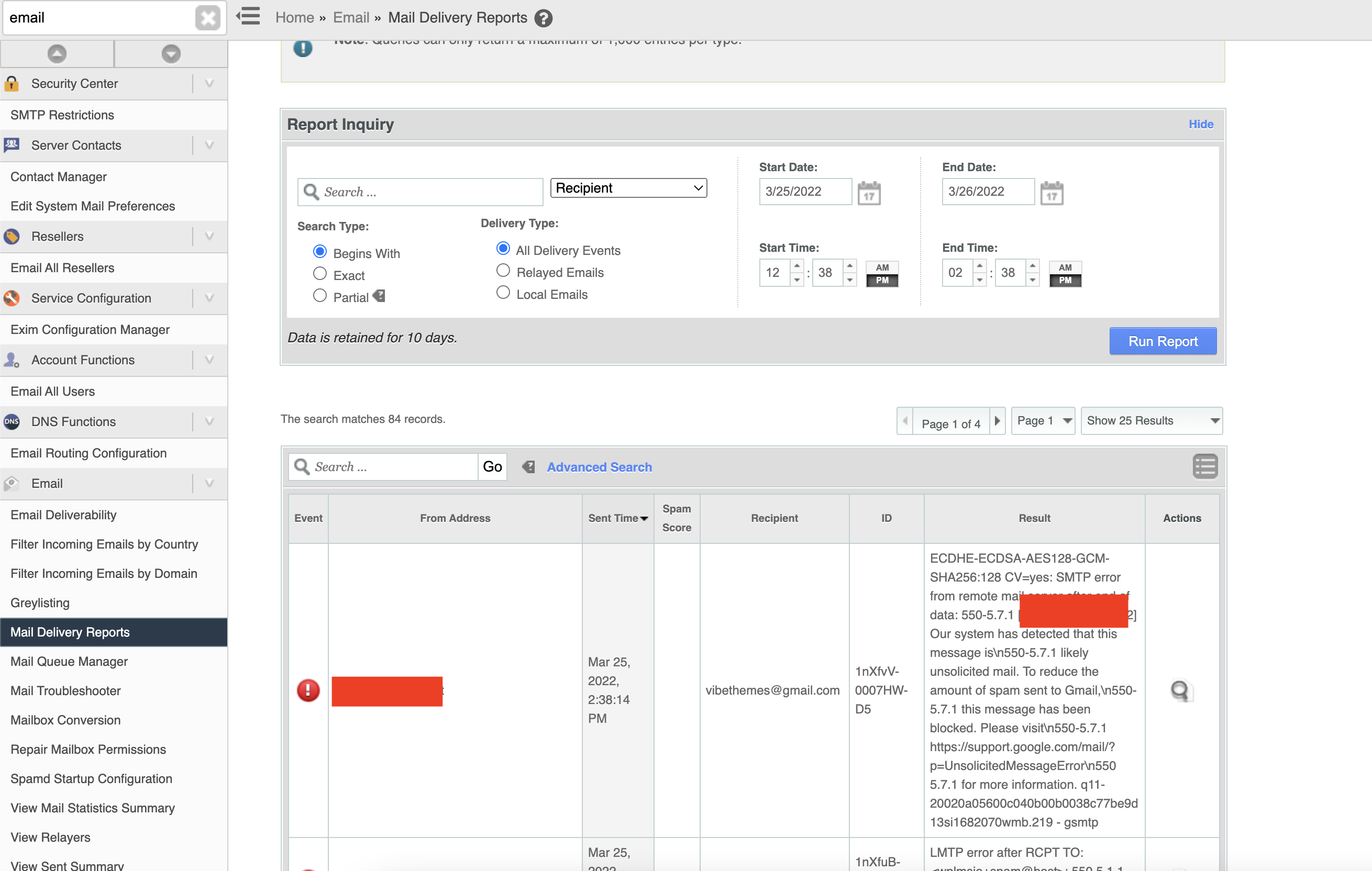
Task: Collapse the Account Functions section chevron
Action: coord(209,360)
